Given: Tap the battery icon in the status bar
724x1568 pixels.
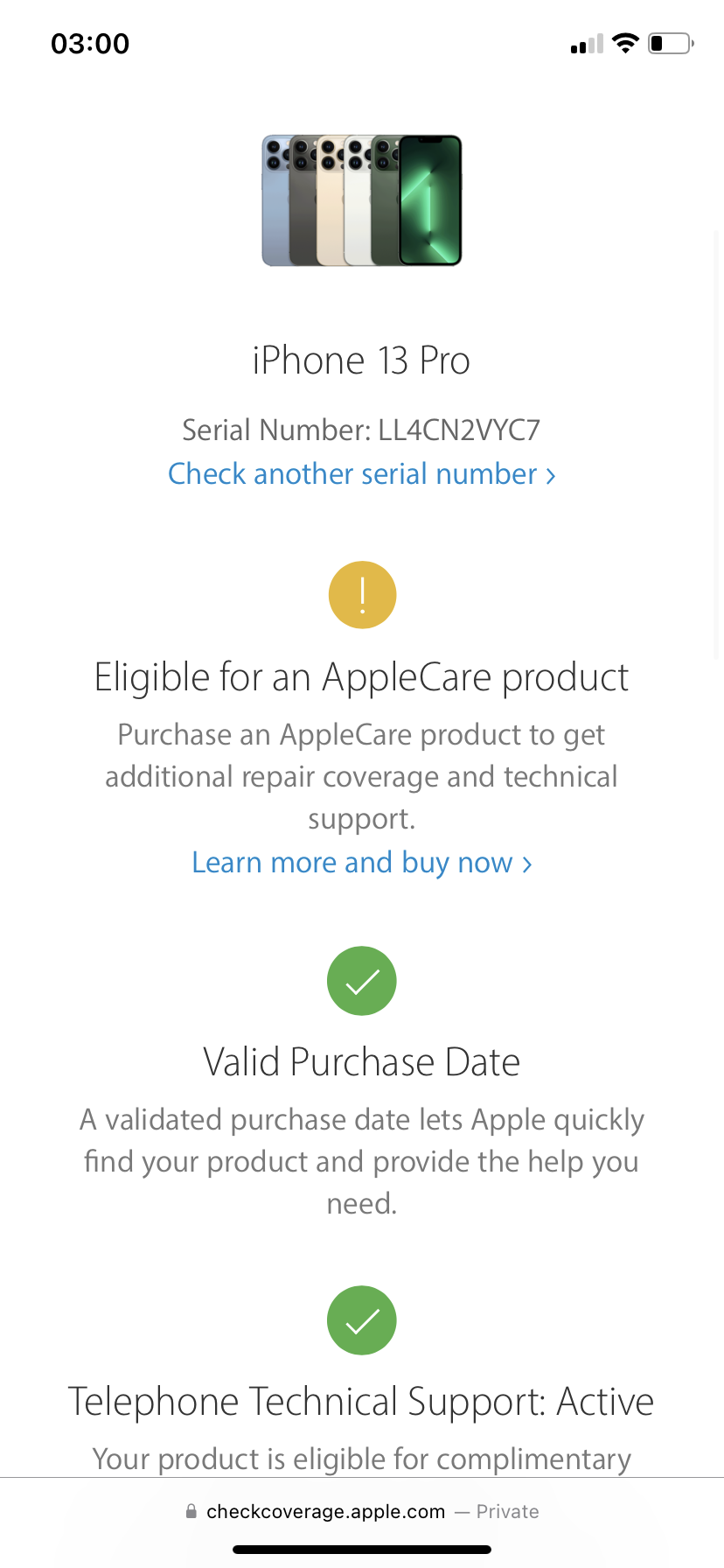Looking at the screenshot, I should click(x=671, y=43).
